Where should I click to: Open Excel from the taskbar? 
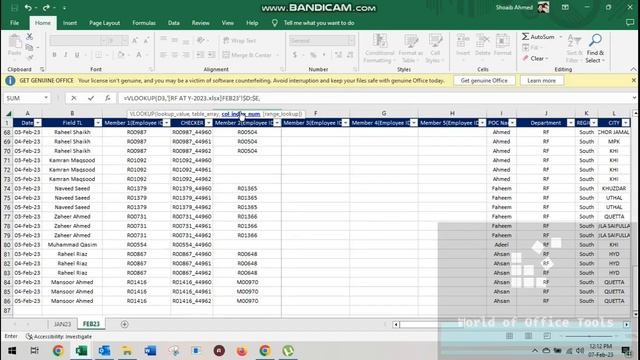point(81,351)
